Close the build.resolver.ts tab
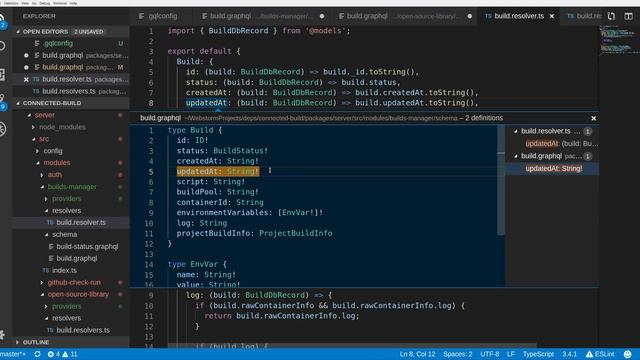The height and width of the screenshot is (360, 640). (x=552, y=16)
